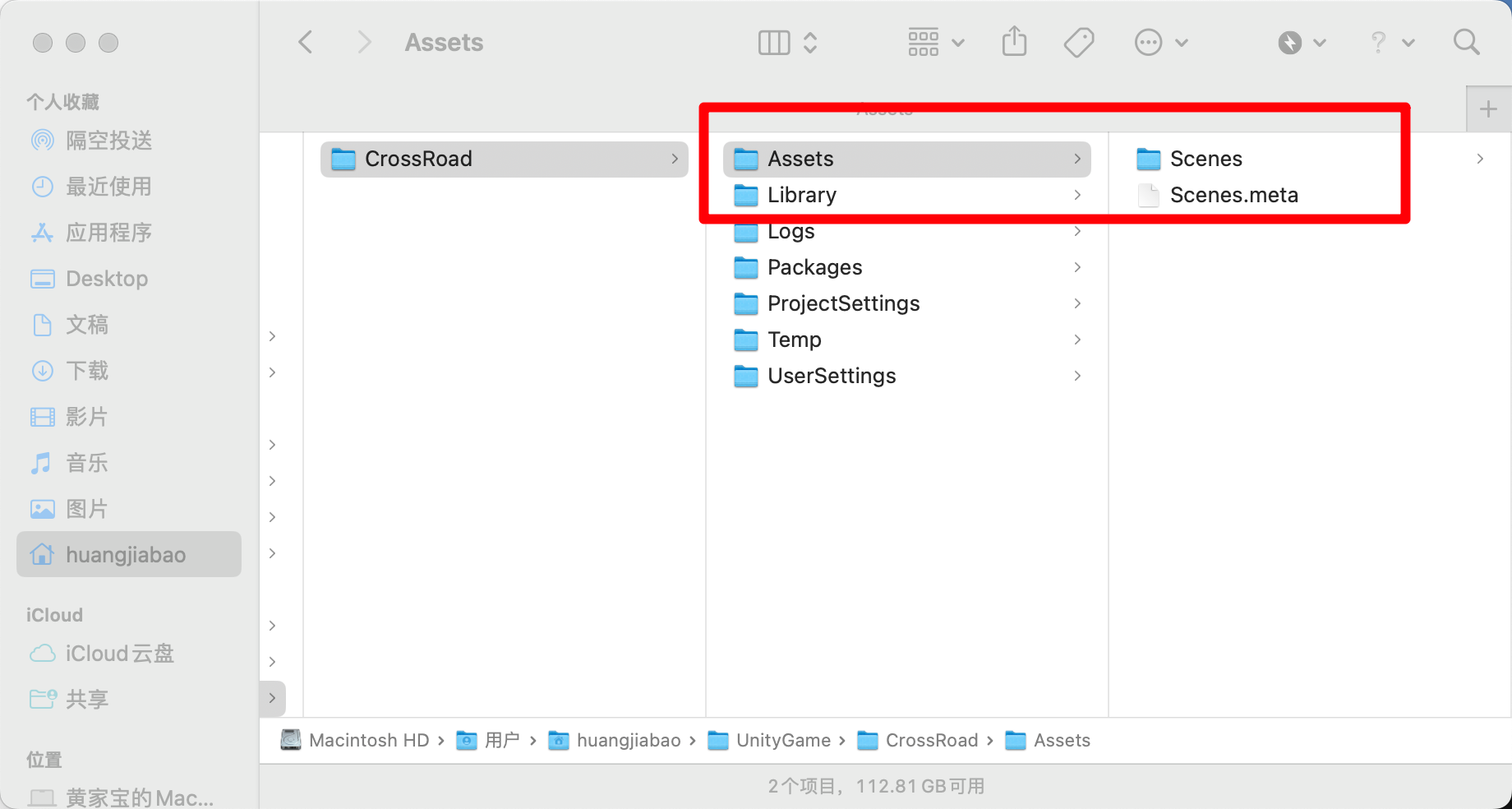The width and height of the screenshot is (1512, 809).
Task: Add a new tab with plus button
Action: [x=1488, y=109]
